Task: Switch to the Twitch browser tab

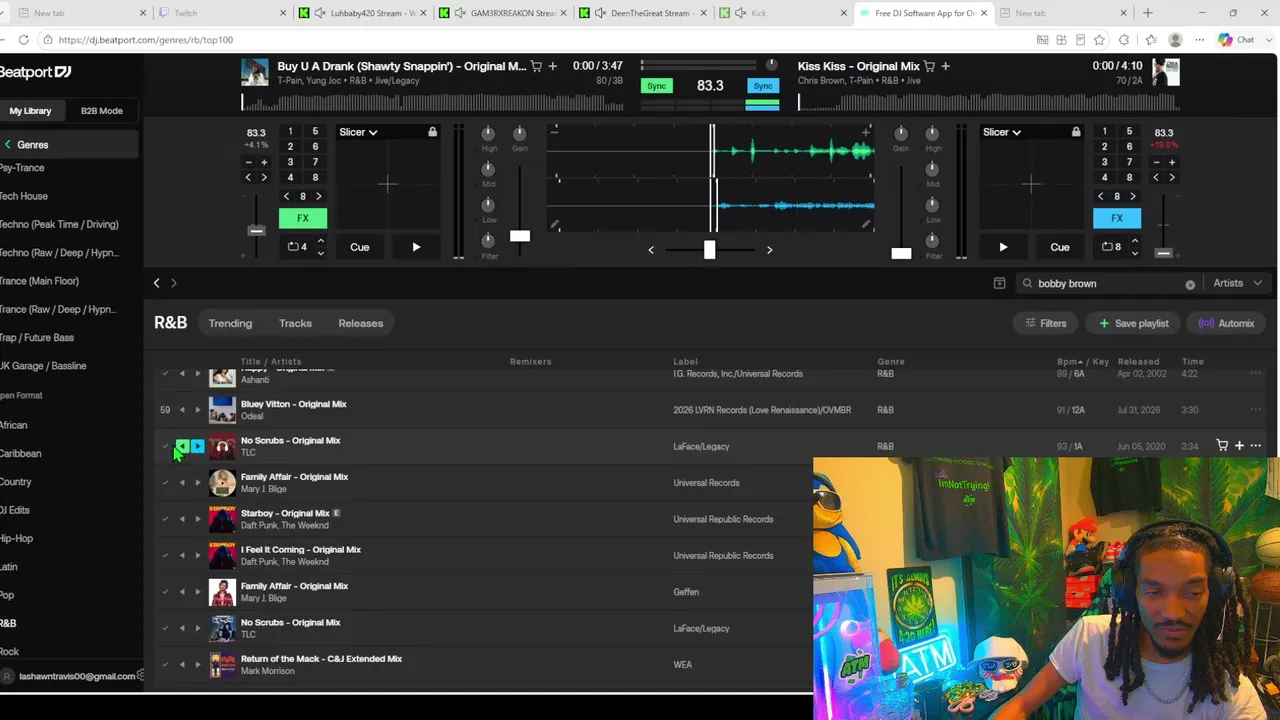Action: [x=221, y=13]
